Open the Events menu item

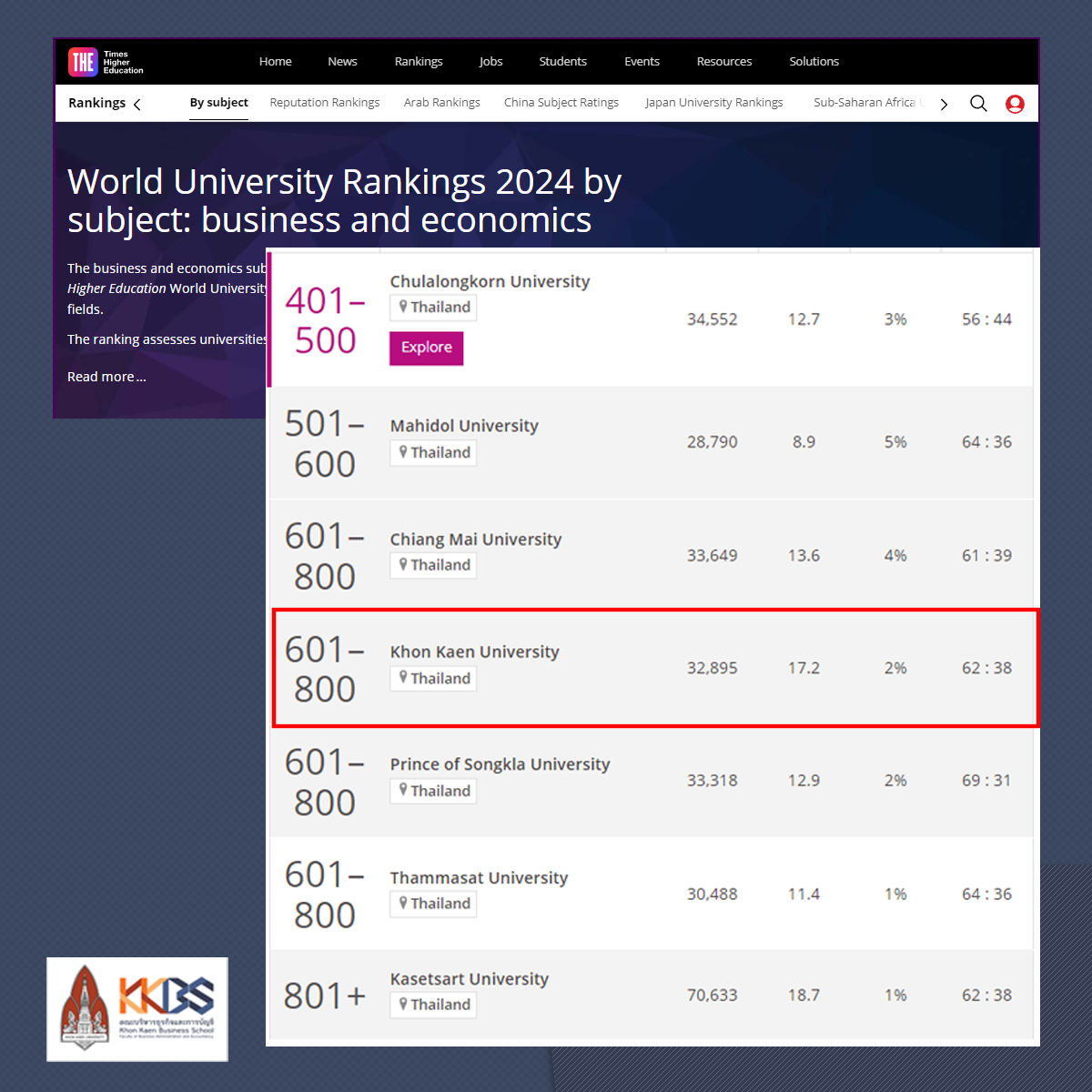pos(642,61)
